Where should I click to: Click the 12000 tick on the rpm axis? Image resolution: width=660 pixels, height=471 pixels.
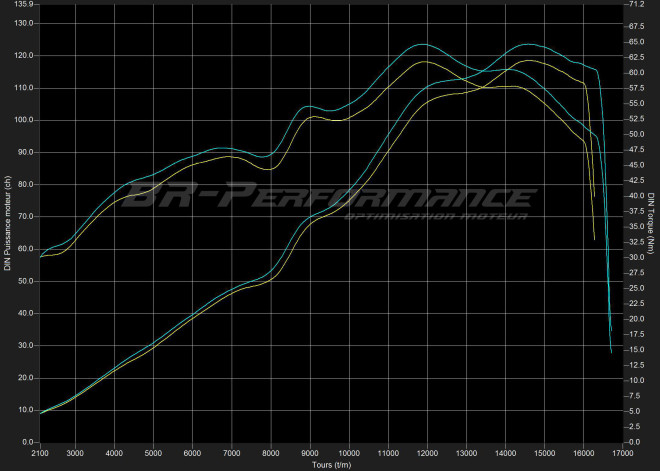point(427,452)
